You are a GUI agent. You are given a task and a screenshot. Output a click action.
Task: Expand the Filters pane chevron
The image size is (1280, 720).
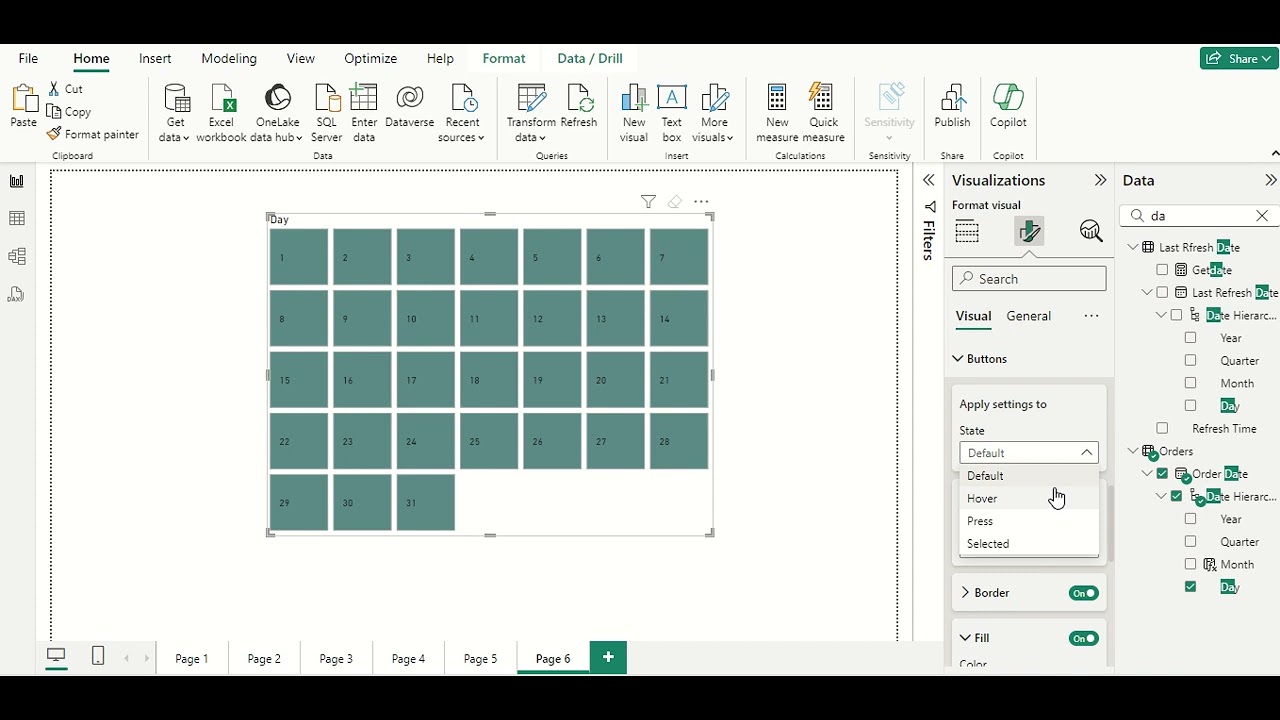click(929, 180)
